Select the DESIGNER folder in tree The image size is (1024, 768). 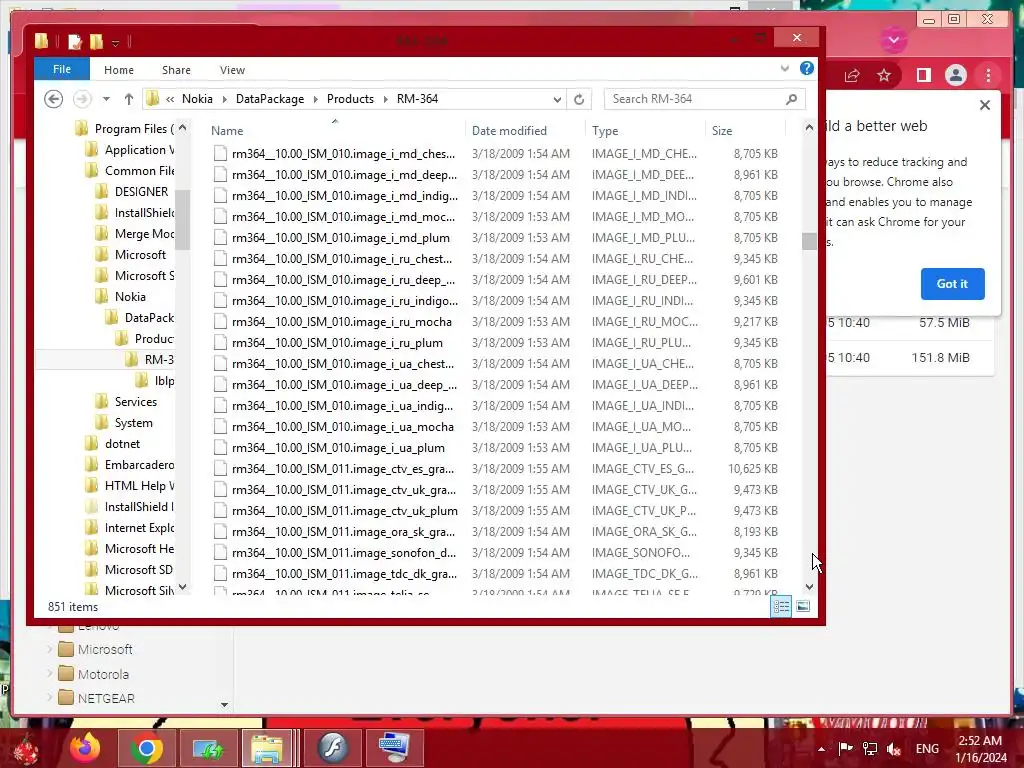click(141, 191)
